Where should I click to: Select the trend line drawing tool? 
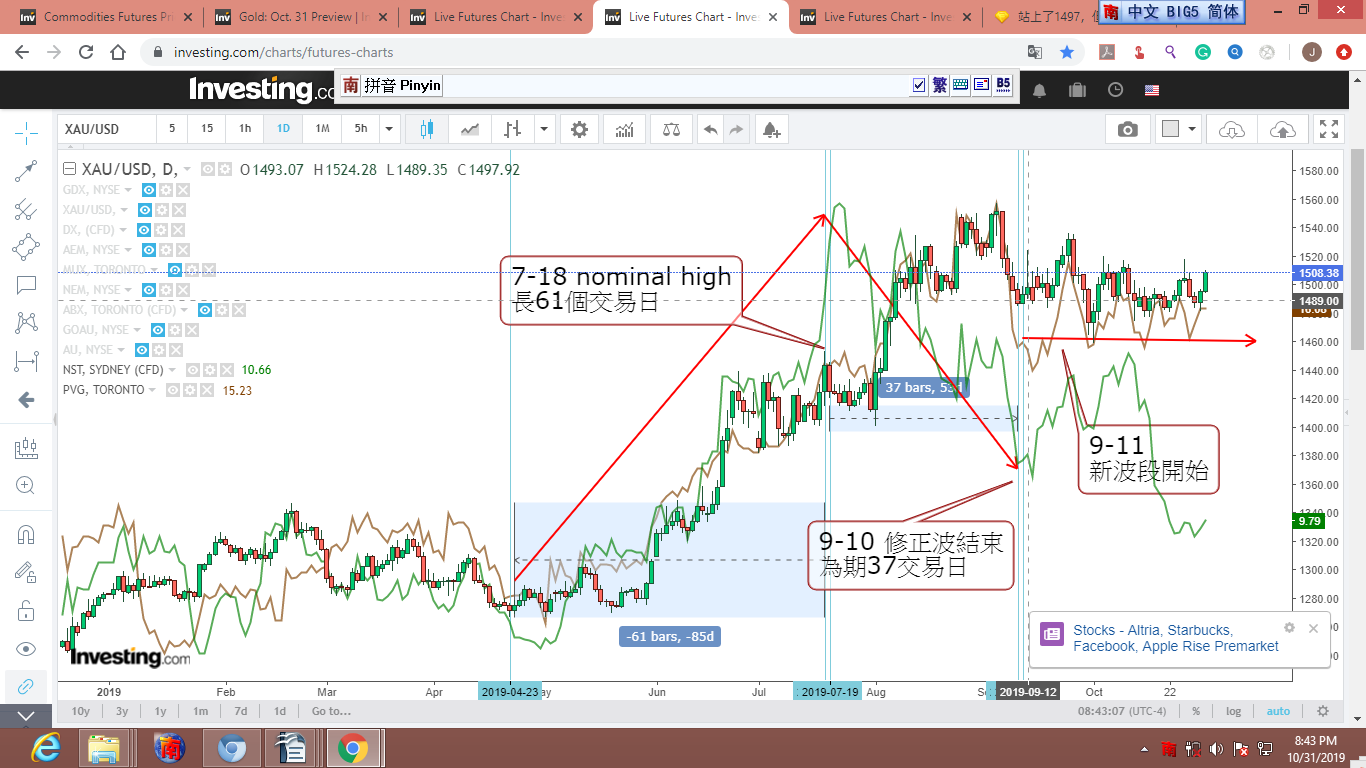click(x=27, y=171)
